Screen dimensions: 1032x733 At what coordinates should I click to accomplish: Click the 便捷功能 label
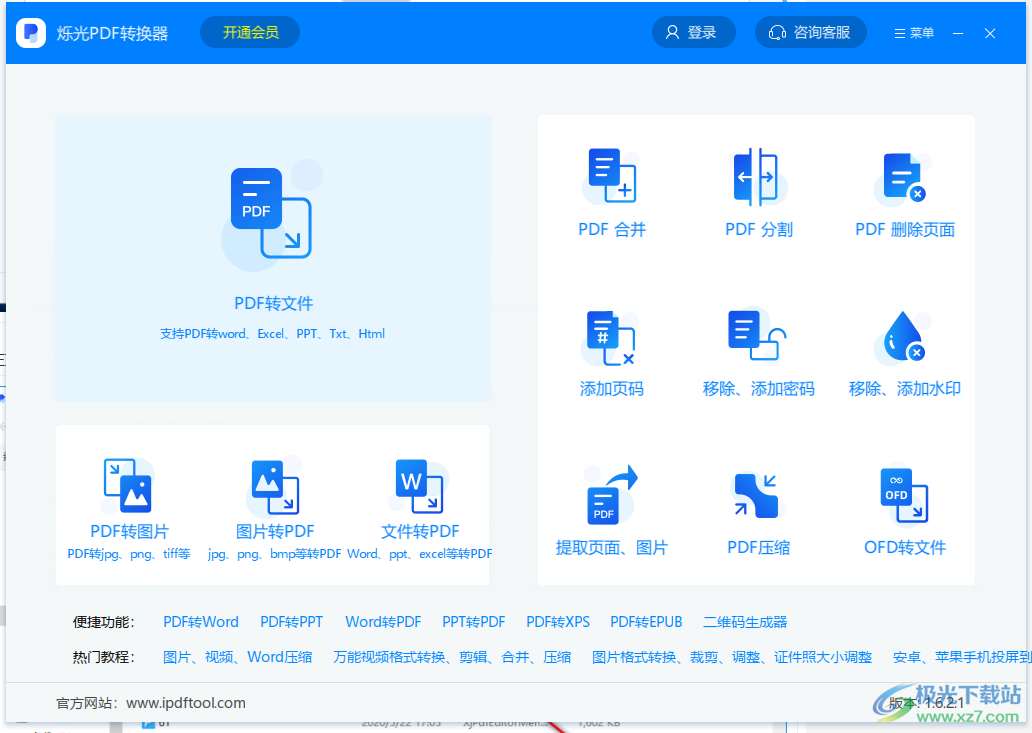[104, 622]
